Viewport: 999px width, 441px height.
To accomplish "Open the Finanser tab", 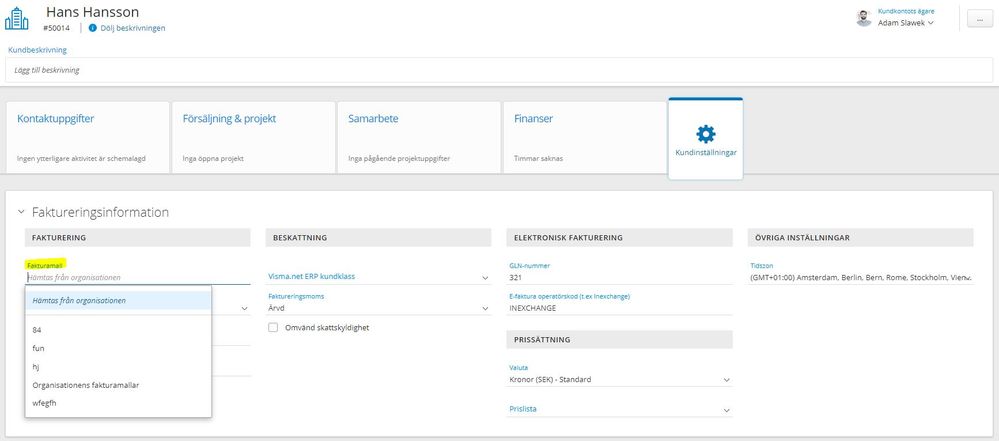I will pos(585,137).
